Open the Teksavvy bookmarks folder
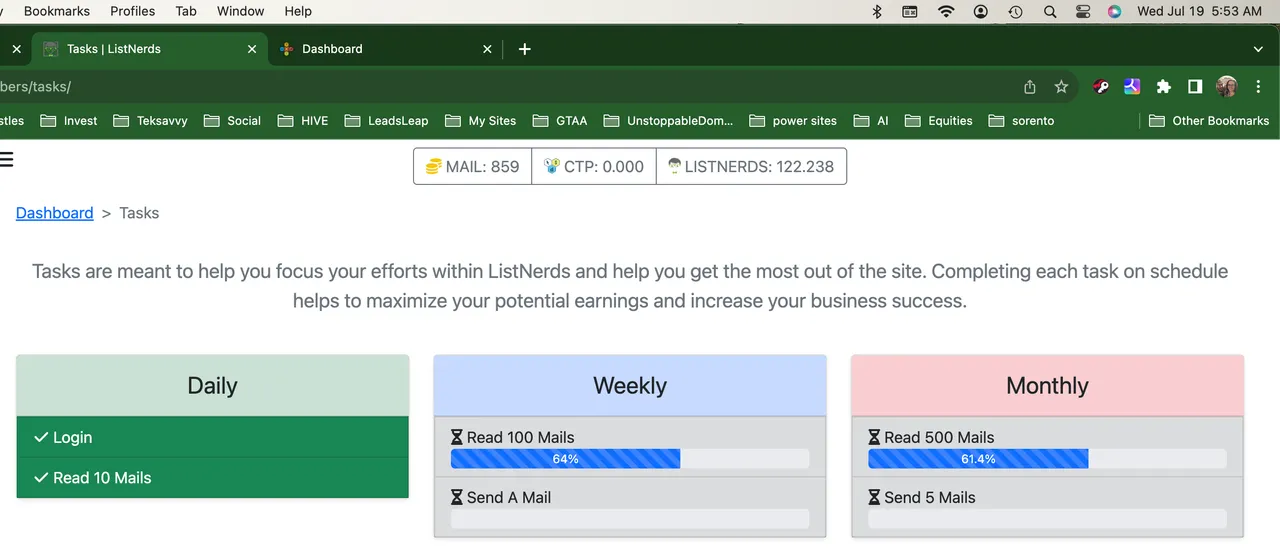The image size is (1280, 552). 150,121
